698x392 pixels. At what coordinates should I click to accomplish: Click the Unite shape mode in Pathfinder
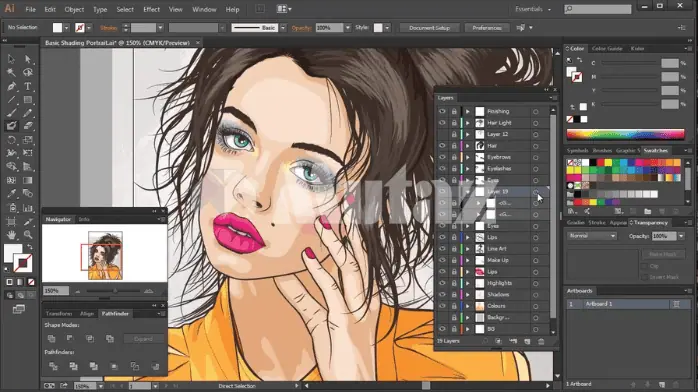tap(52, 339)
